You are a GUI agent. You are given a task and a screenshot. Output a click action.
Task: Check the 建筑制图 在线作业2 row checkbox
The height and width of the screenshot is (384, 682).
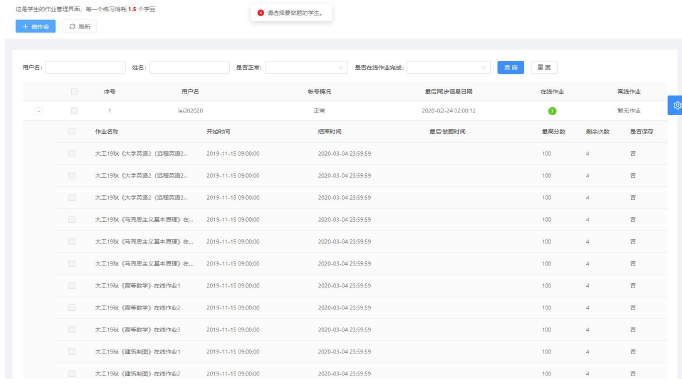[72, 374]
